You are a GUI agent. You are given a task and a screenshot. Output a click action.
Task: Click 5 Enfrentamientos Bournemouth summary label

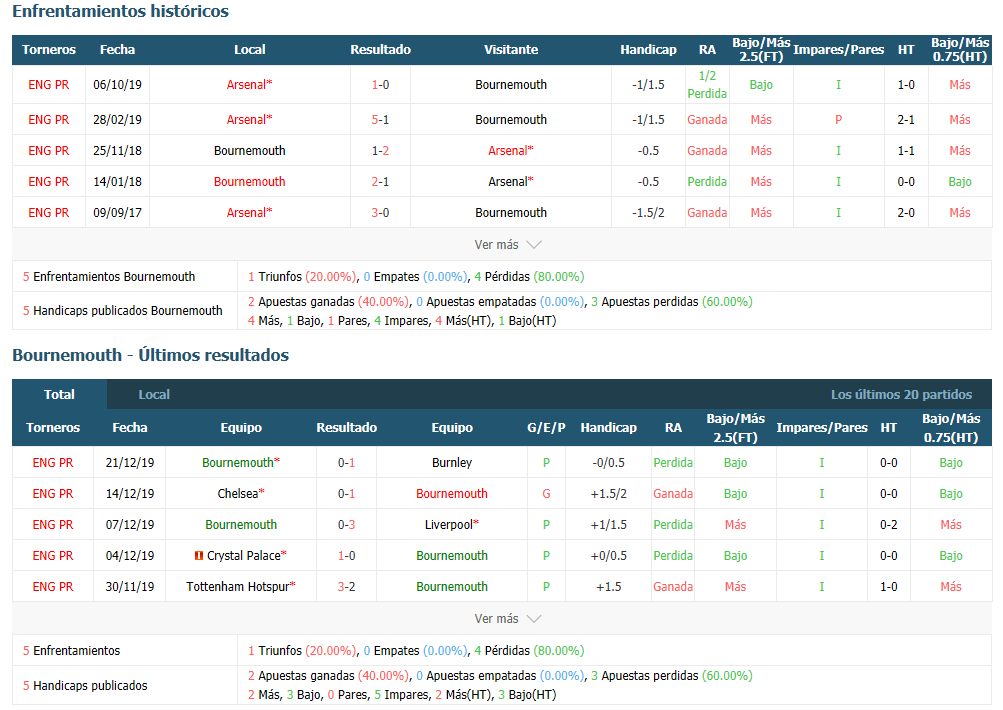point(109,277)
